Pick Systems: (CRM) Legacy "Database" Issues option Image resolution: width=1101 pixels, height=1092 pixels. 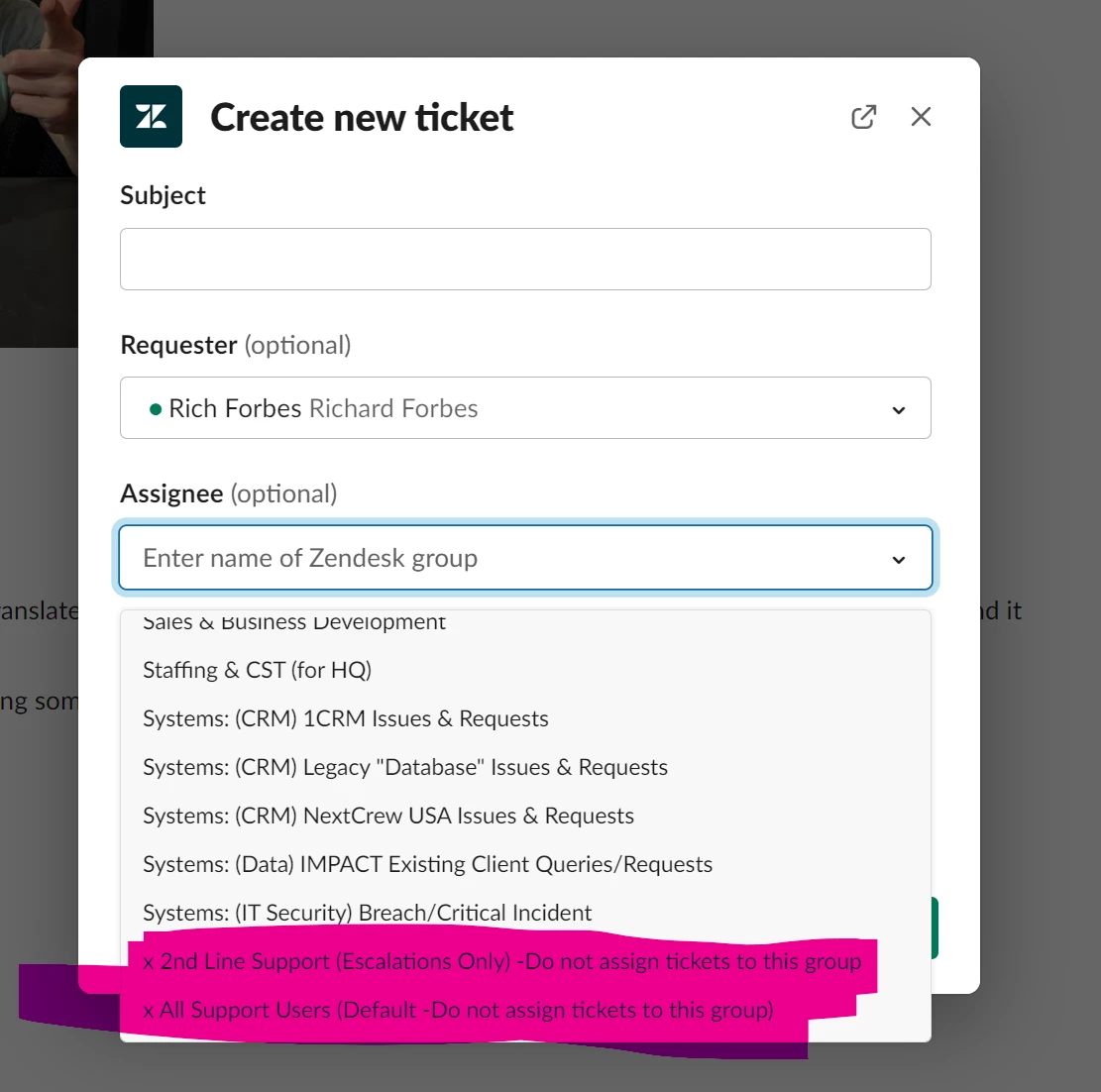click(525, 767)
